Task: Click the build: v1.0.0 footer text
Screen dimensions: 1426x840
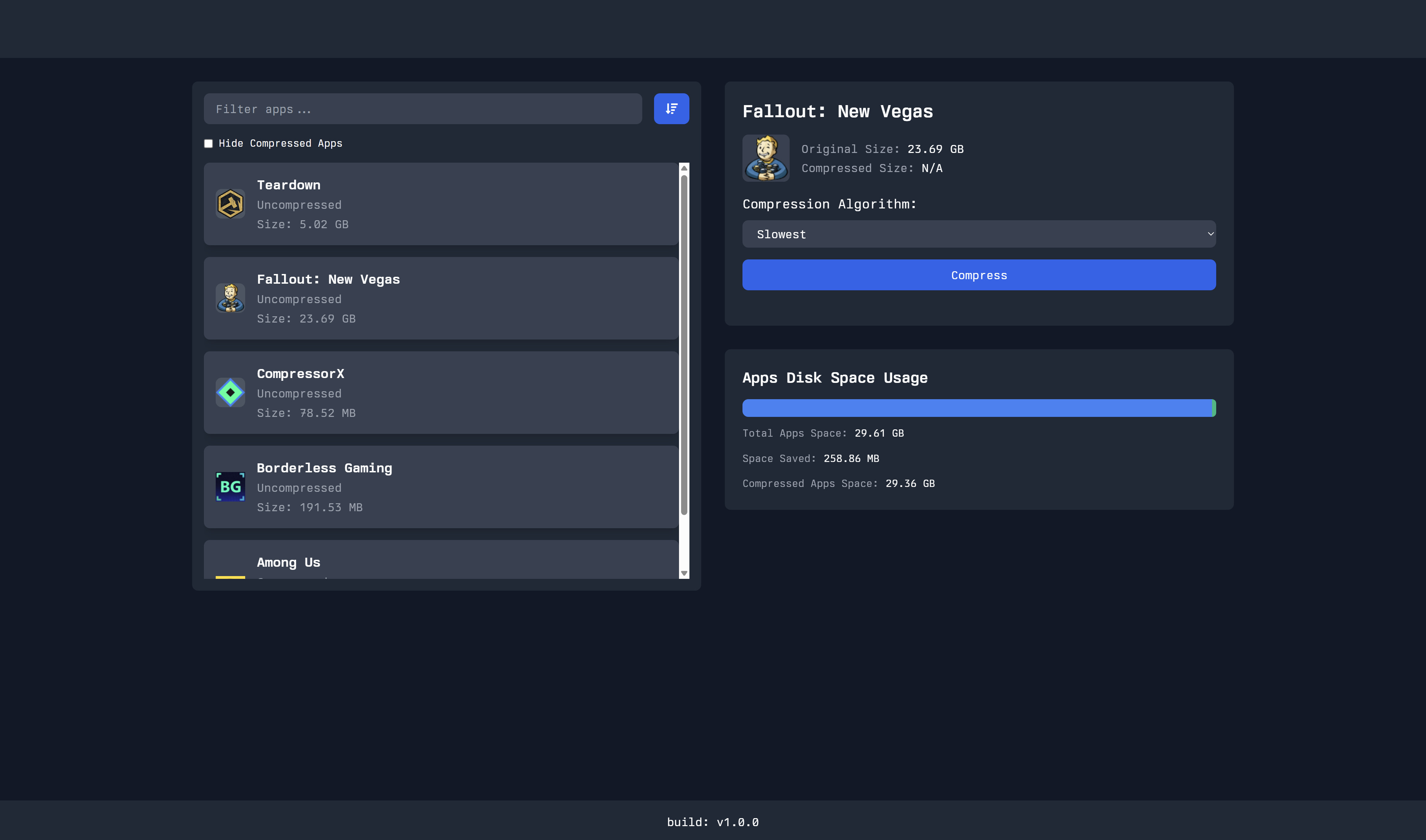Action: pos(712,822)
